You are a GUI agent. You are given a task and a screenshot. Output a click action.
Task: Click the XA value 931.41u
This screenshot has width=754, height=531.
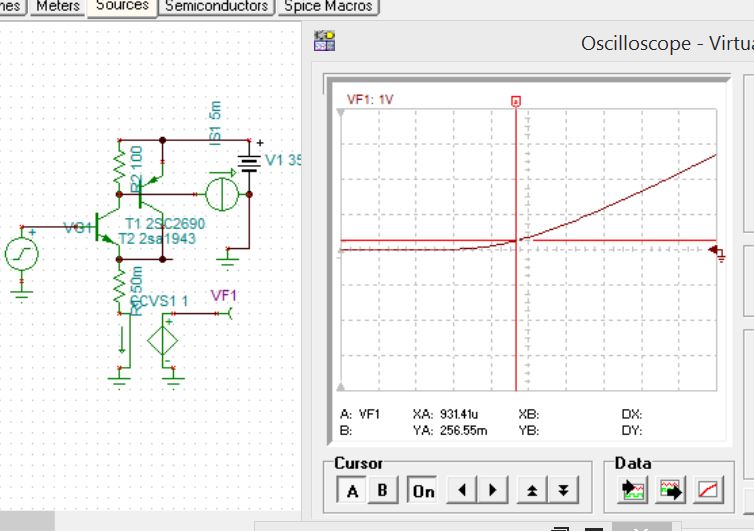[459, 414]
